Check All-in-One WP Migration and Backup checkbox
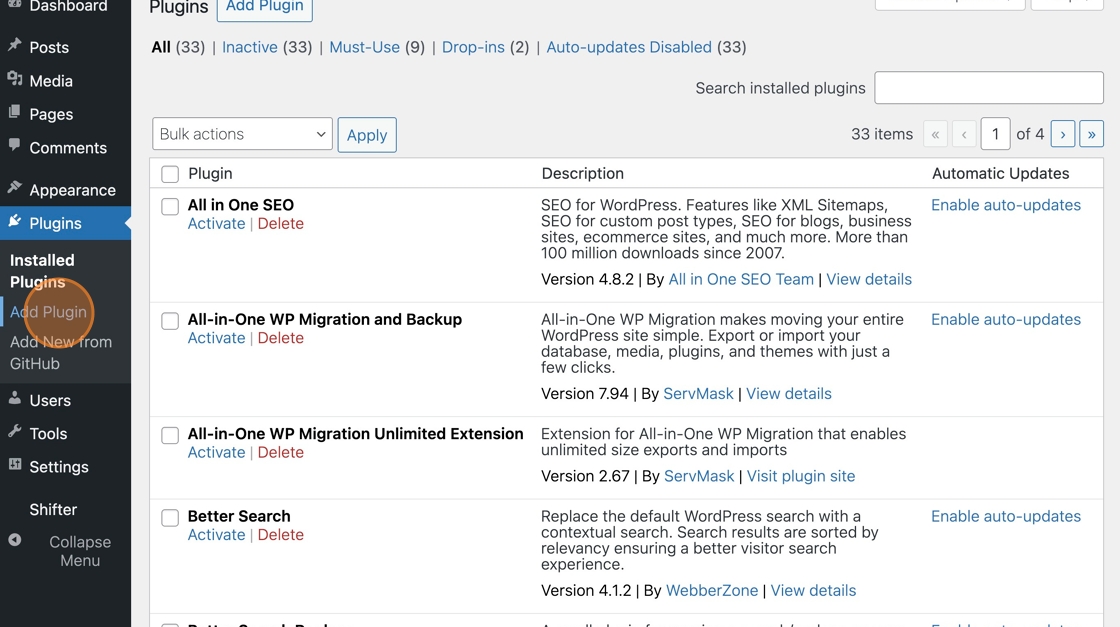Viewport: 1120px width, 627px height. [170, 321]
